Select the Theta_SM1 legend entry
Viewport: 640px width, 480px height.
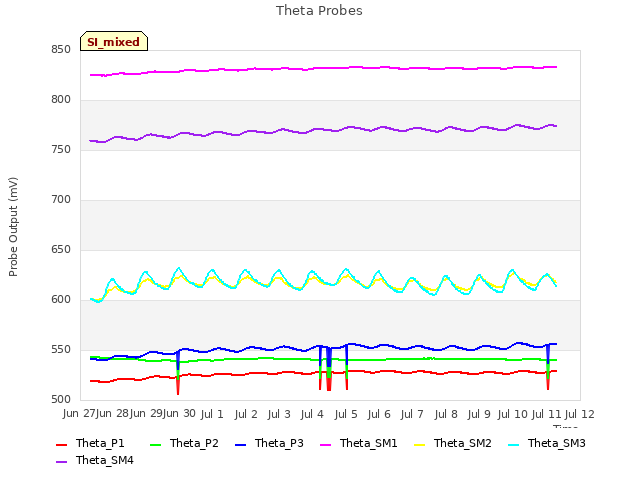coord(359,443)
